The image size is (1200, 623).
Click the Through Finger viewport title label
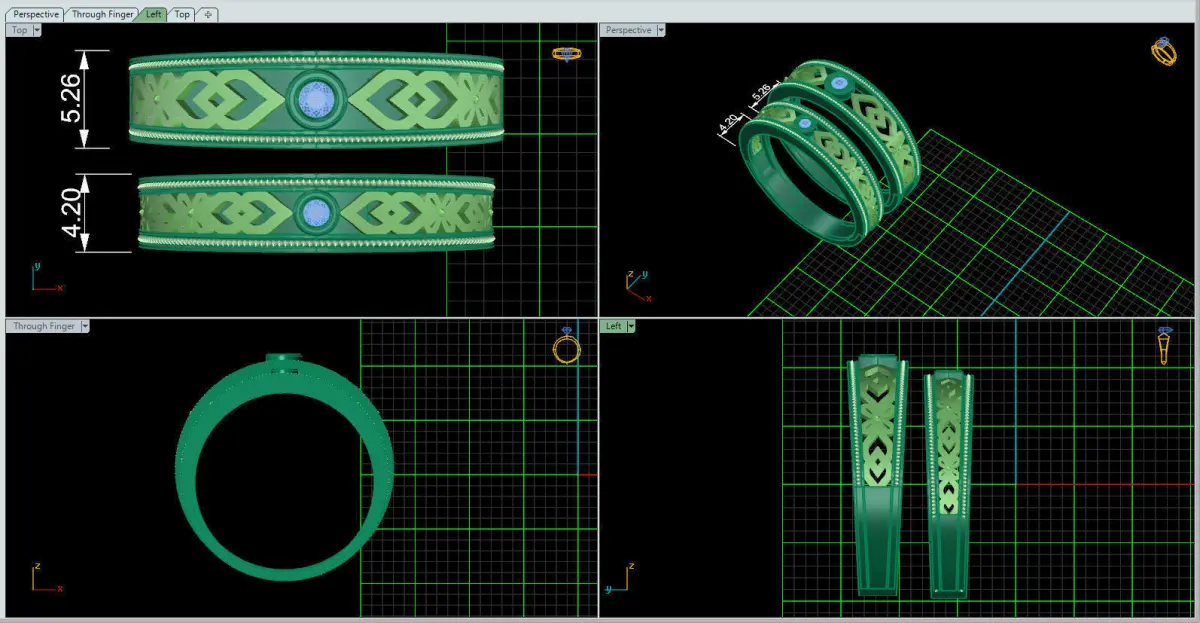tap(44, 326)
